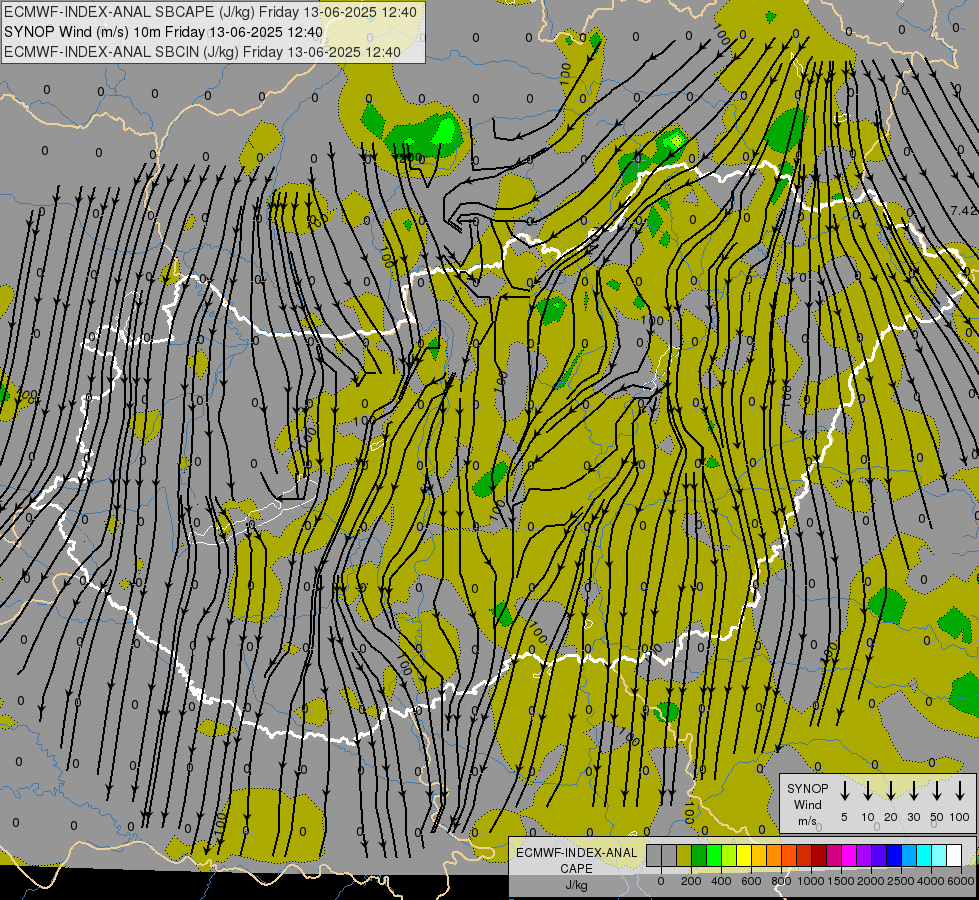Click the 600 tick label in CAPE legend

[751, 881]
